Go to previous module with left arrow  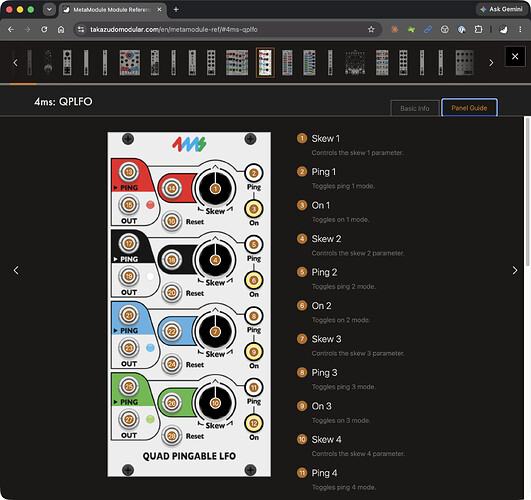(x=16, y=270)
